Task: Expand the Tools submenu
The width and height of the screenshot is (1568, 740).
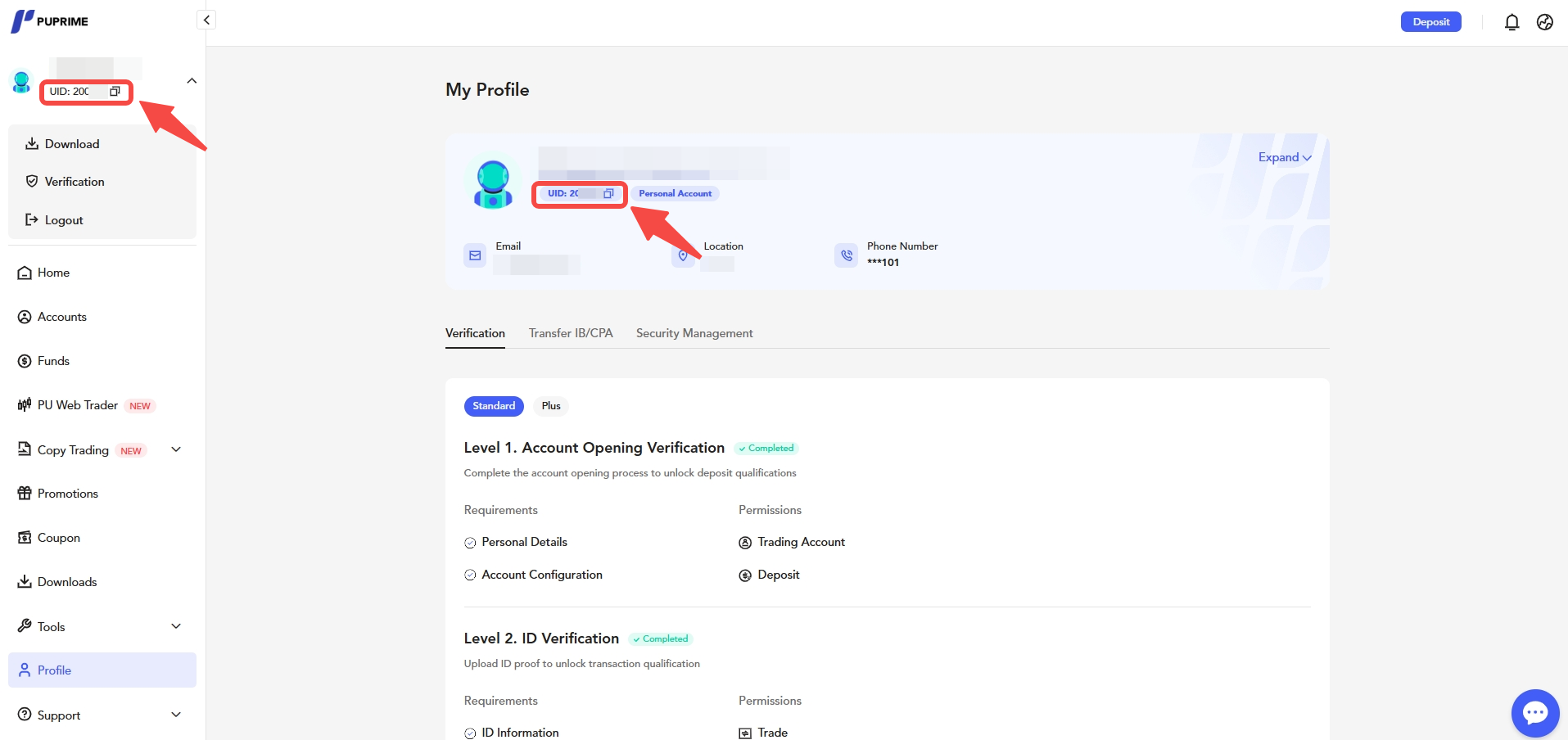Action: tap(176, 626)
